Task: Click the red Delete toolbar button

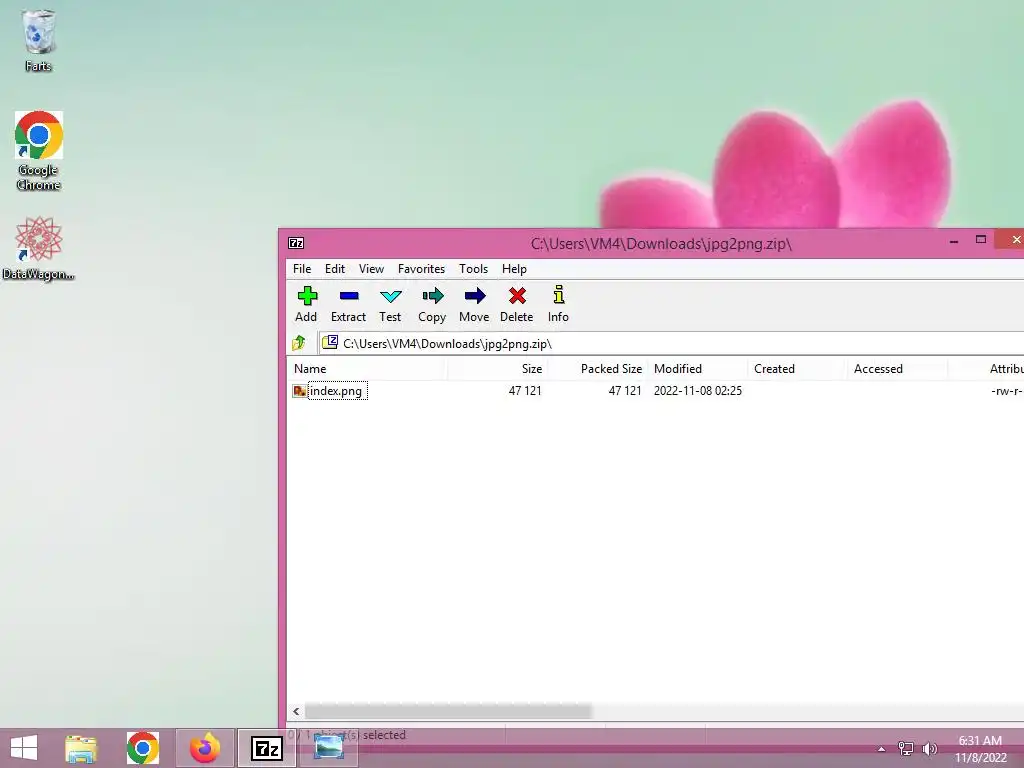Action: 517,304
